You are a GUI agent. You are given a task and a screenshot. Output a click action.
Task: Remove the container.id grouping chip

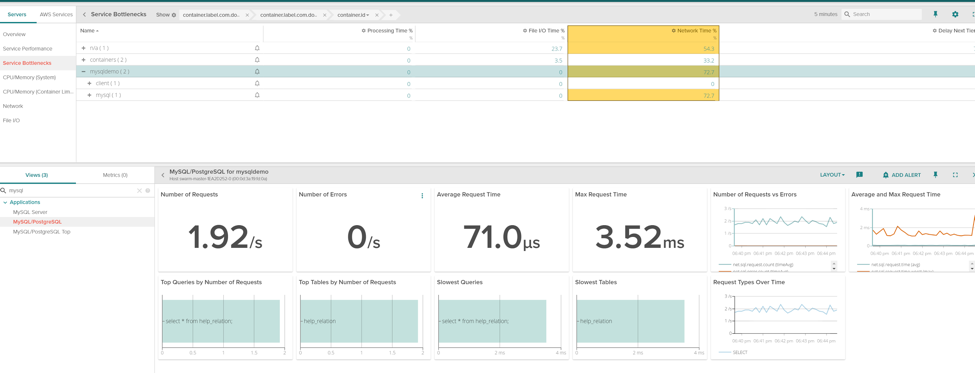(x=376, y=14)
